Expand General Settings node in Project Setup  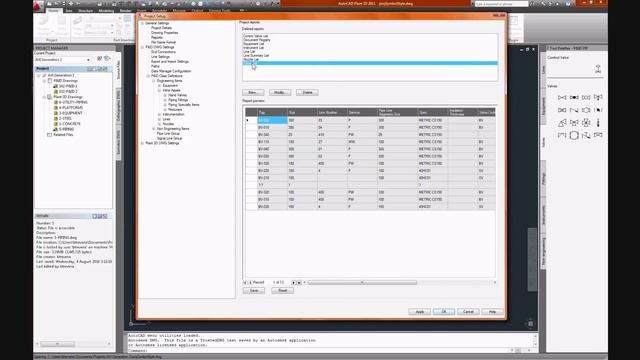coord(142,23)
